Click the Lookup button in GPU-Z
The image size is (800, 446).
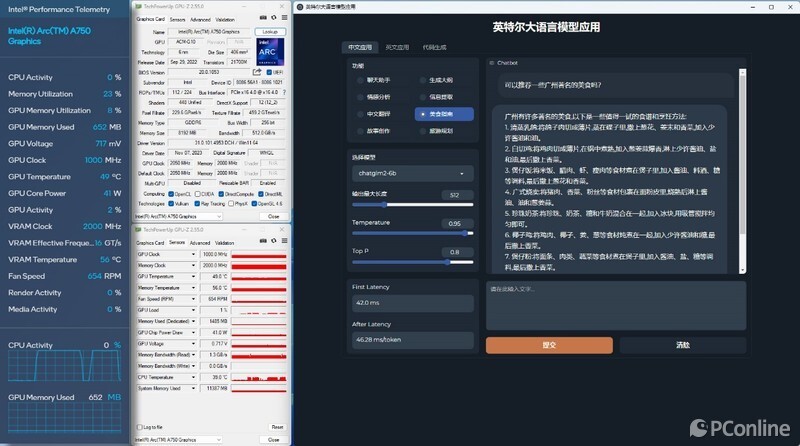pos(270,32)
